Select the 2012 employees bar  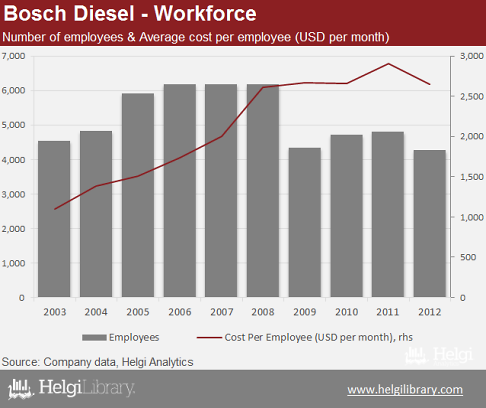point(430,224)
